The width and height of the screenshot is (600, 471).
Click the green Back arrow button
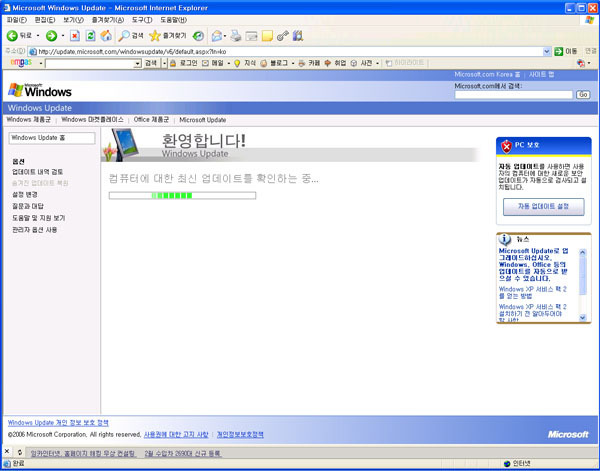point(12,36)
